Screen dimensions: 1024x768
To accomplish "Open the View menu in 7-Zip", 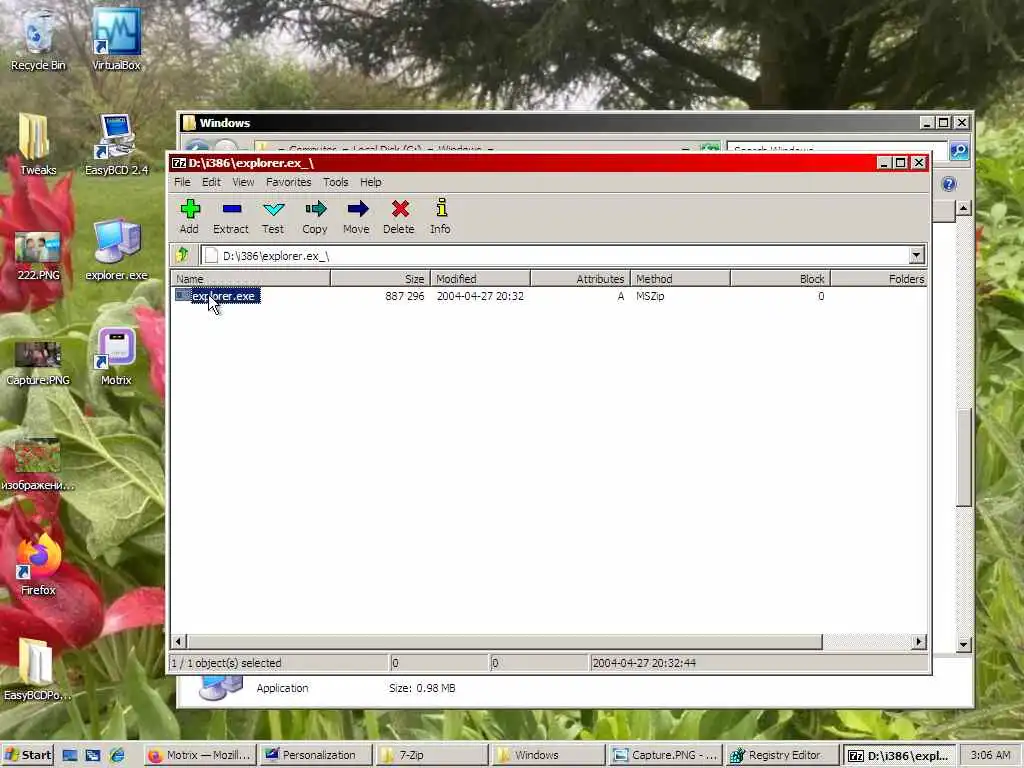I will [x=243, y=182].
